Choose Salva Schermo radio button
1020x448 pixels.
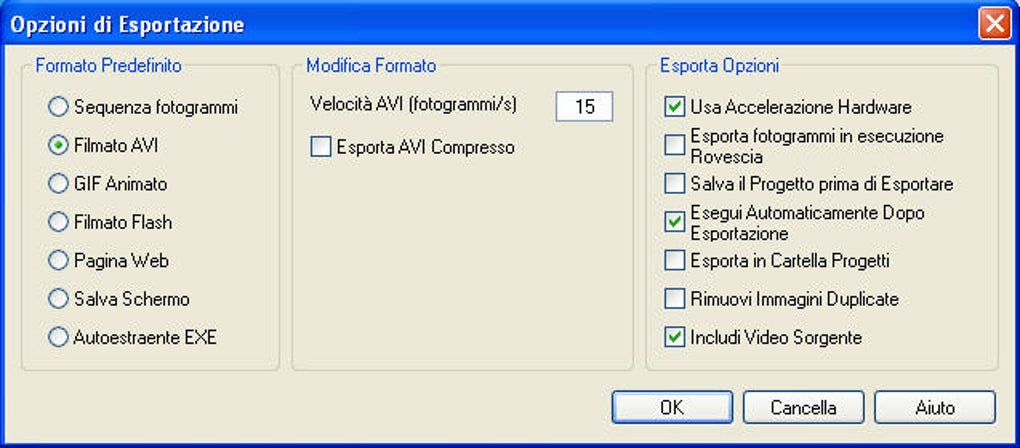[59, 299]
